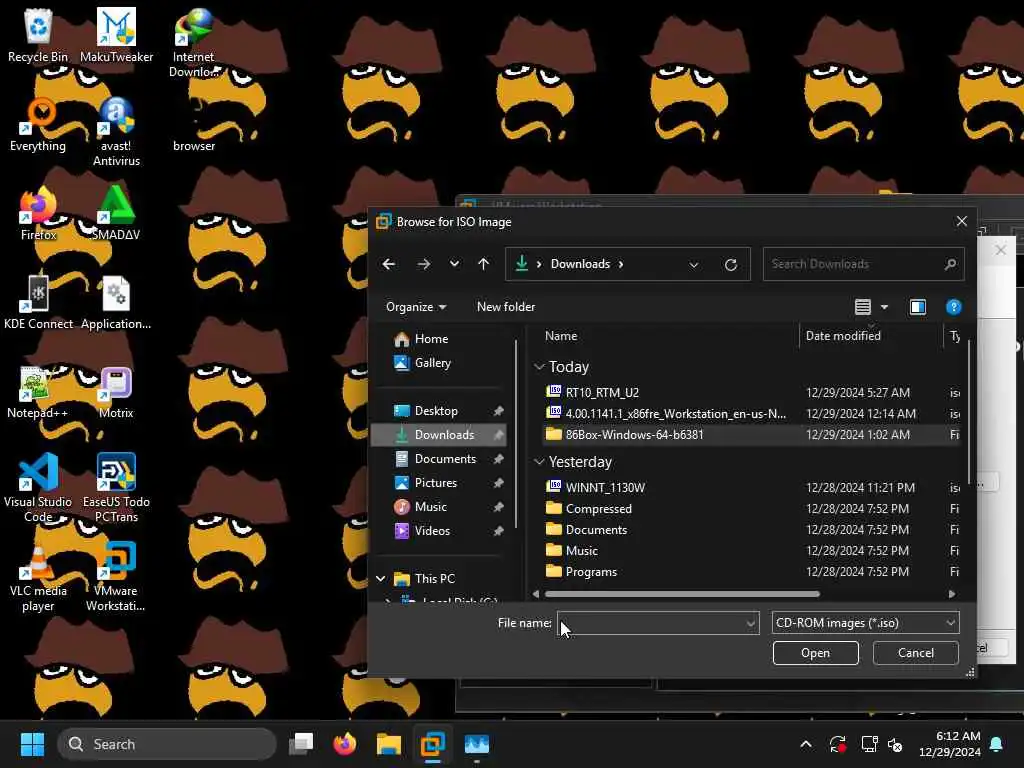Select VLC media player desktop icon
This screenshot has height=768, width=1024.
point(38,577)
